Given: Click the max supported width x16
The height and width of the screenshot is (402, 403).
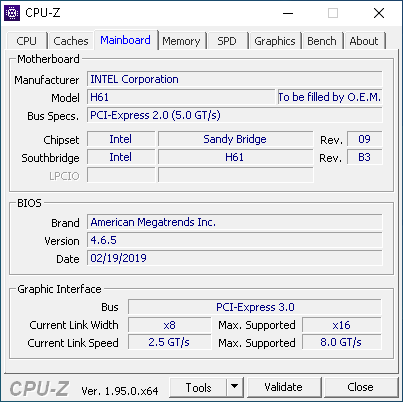Looking at the screenshot, I should pos(341,325).
